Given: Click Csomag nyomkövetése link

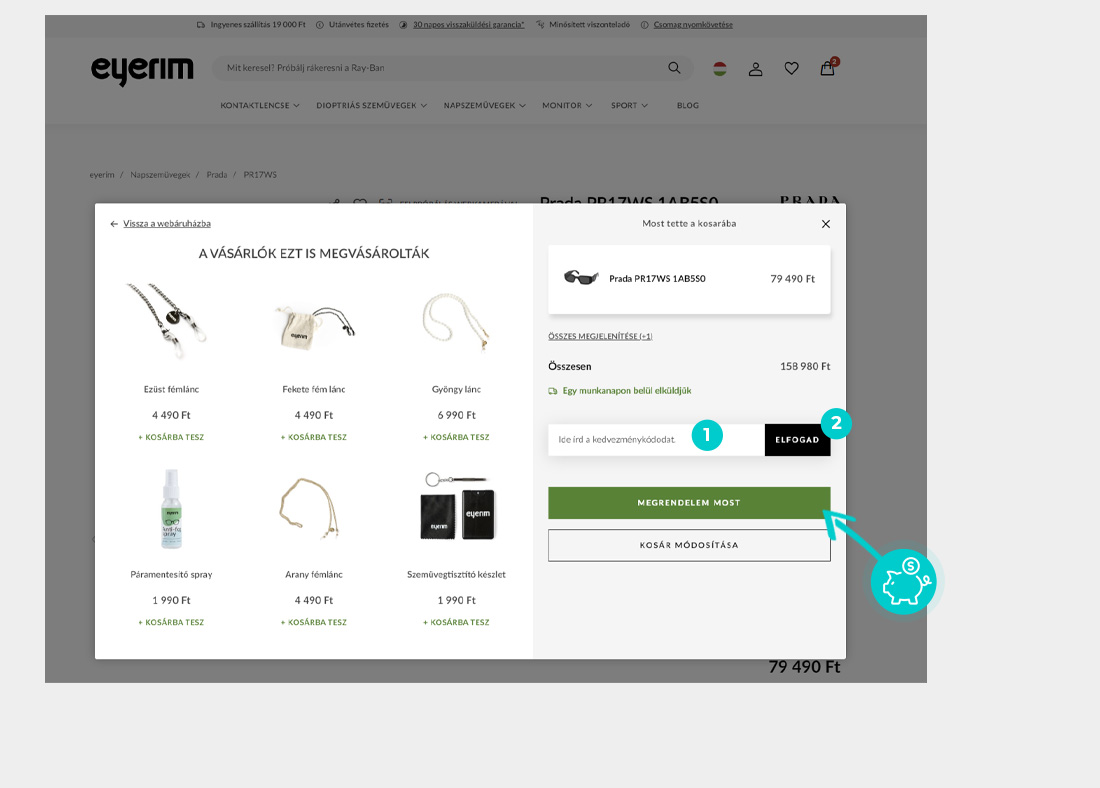Looking at the screenshot, I should click(693, 25).
